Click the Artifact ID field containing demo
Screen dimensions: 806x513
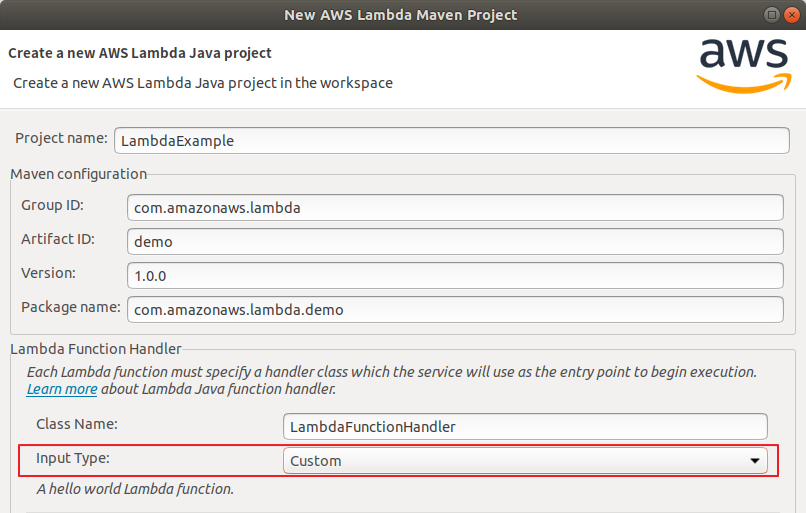click(x=455, y=242)
